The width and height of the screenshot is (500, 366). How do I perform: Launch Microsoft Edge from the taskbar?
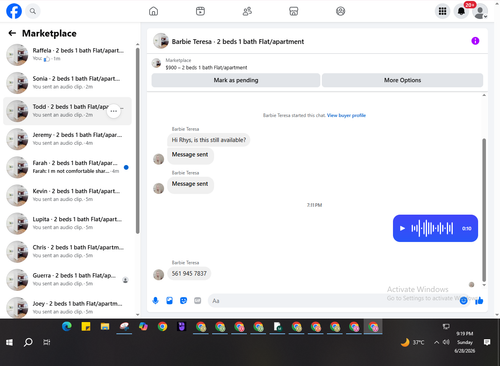[67, 327]
